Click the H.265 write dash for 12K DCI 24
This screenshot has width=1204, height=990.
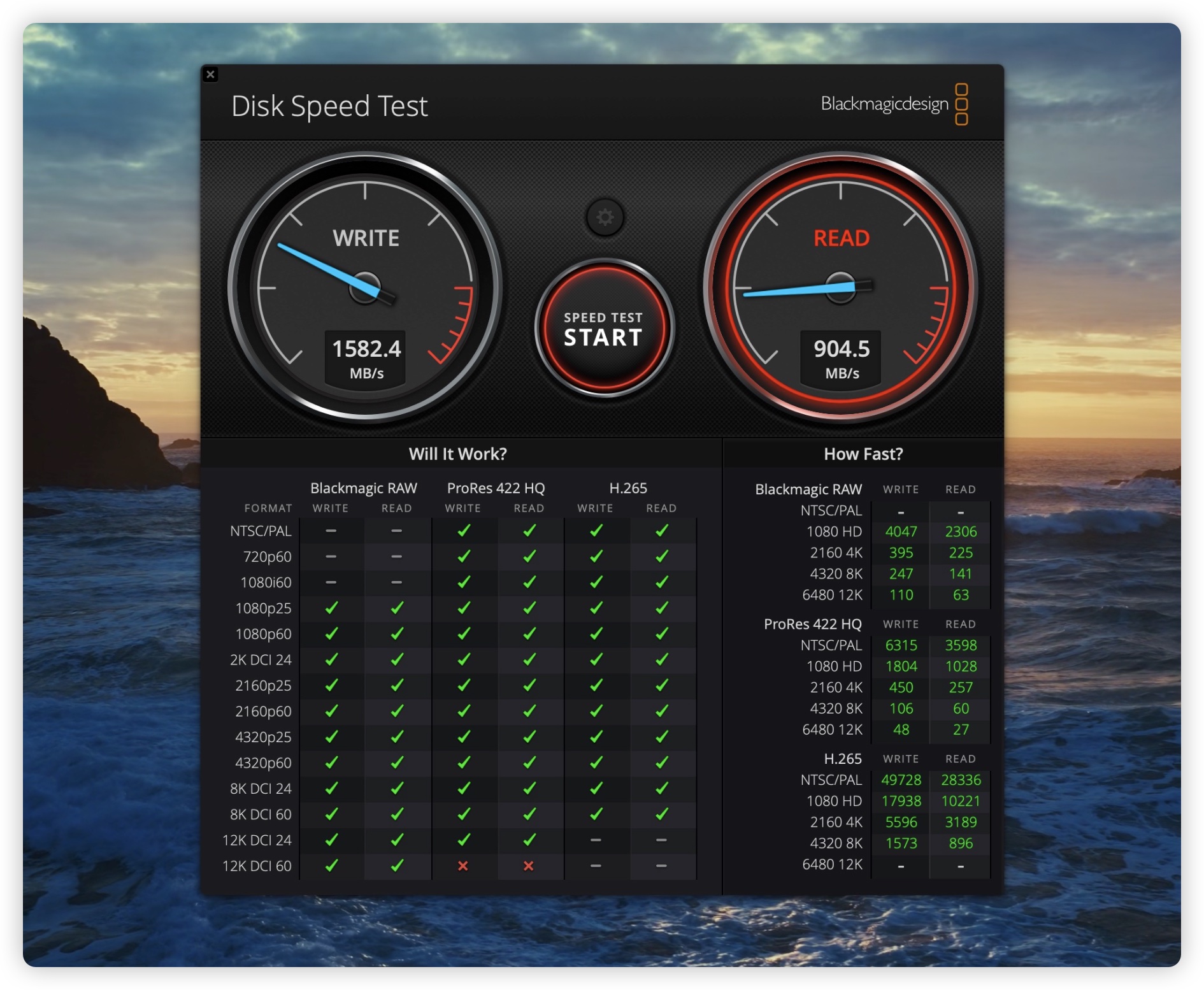coord(596,840)
